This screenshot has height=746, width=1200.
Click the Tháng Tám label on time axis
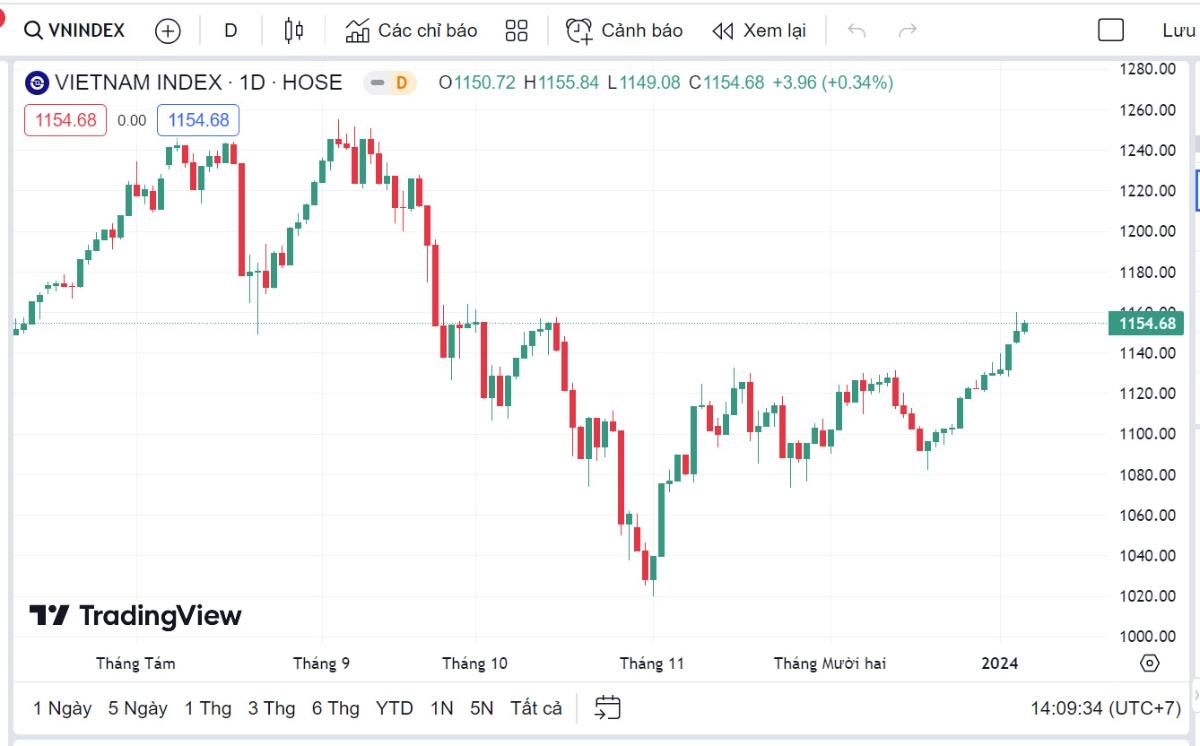pos(135,663)
